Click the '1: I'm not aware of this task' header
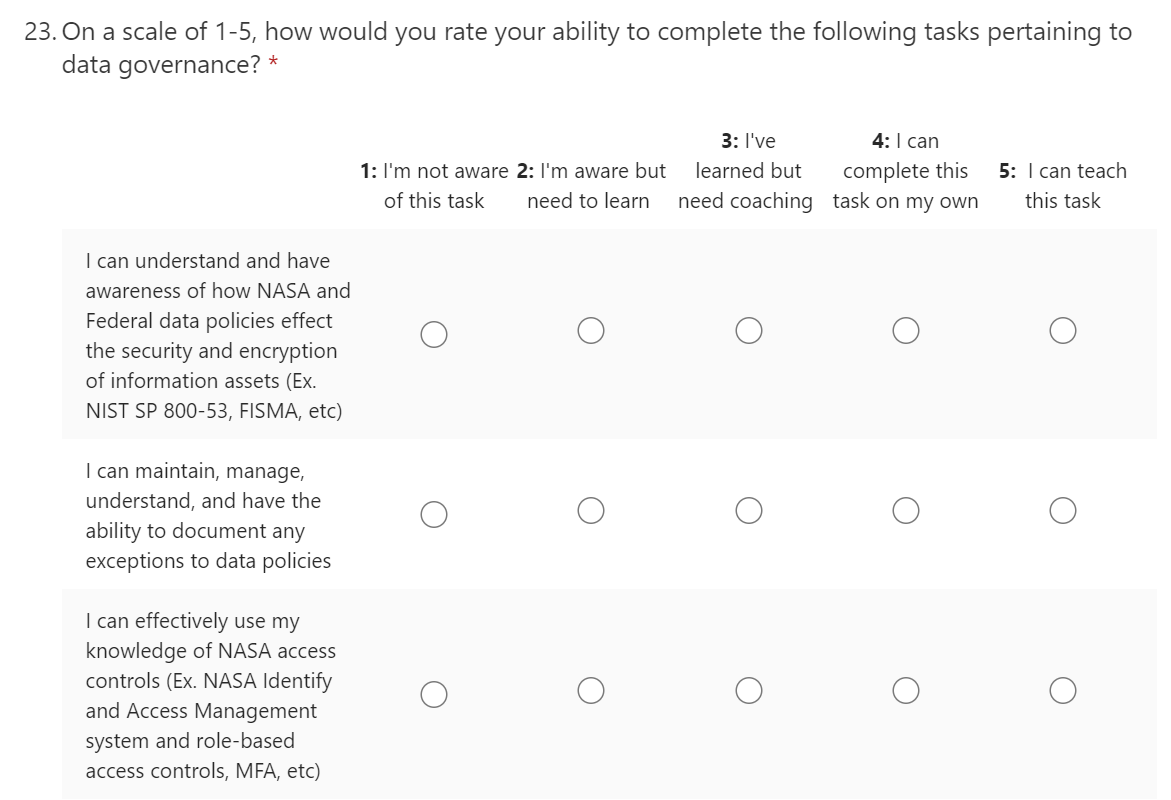 [434, 186]
